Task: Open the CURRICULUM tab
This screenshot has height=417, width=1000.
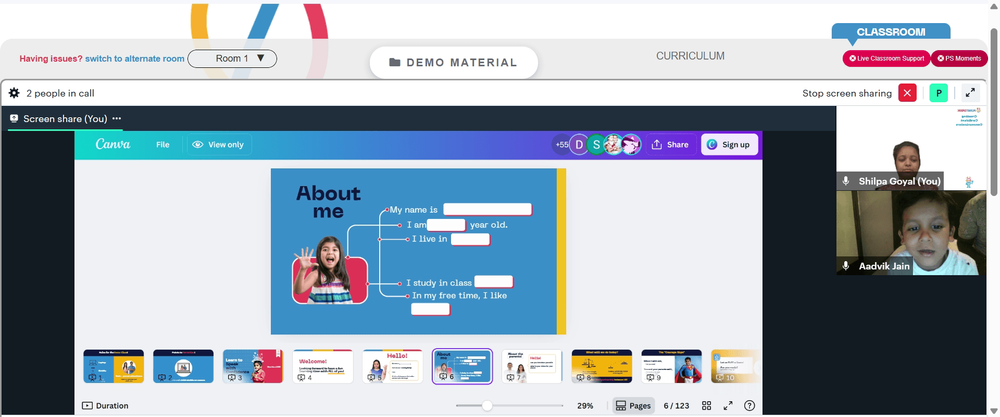Action: tap(690, 56)
